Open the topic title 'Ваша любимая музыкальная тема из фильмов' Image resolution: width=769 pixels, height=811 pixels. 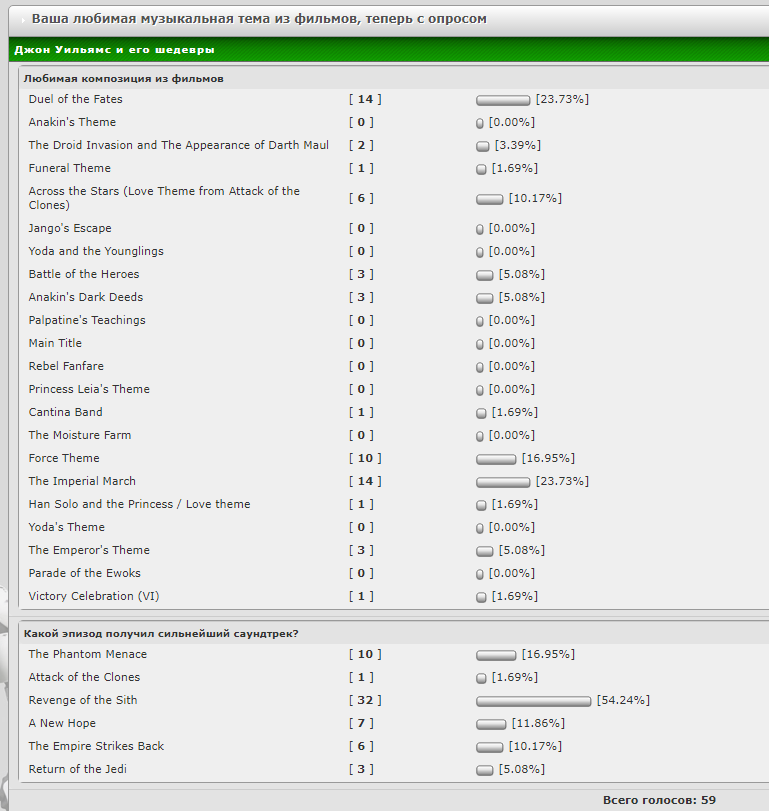click(259, 19)
